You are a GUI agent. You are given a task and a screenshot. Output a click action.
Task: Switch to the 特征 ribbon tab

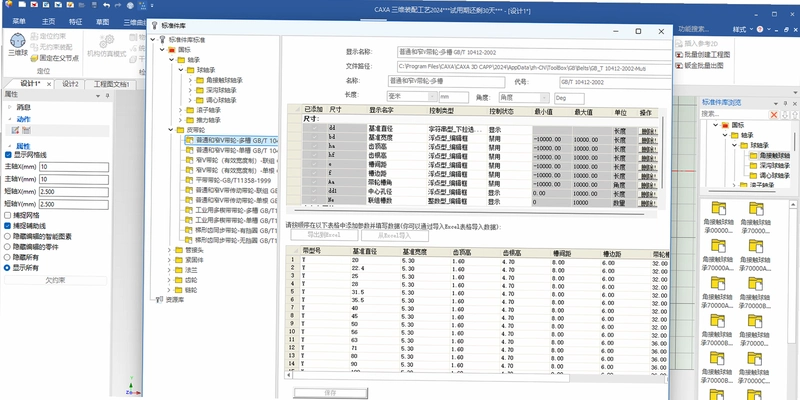coord(76,21)
